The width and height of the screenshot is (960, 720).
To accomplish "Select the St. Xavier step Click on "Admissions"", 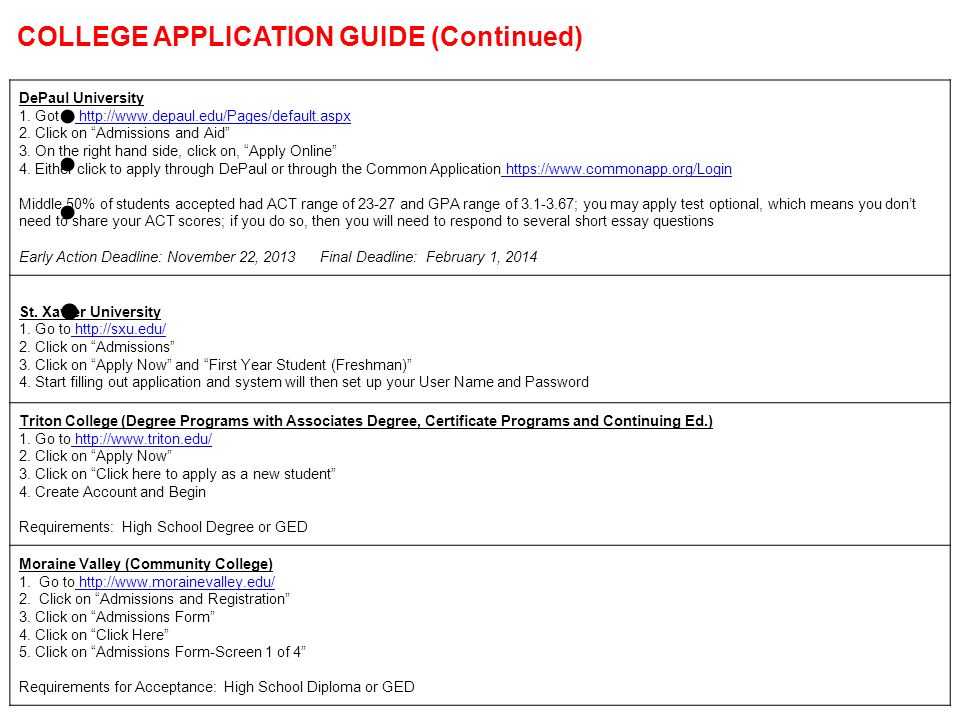I will point(97,347).
